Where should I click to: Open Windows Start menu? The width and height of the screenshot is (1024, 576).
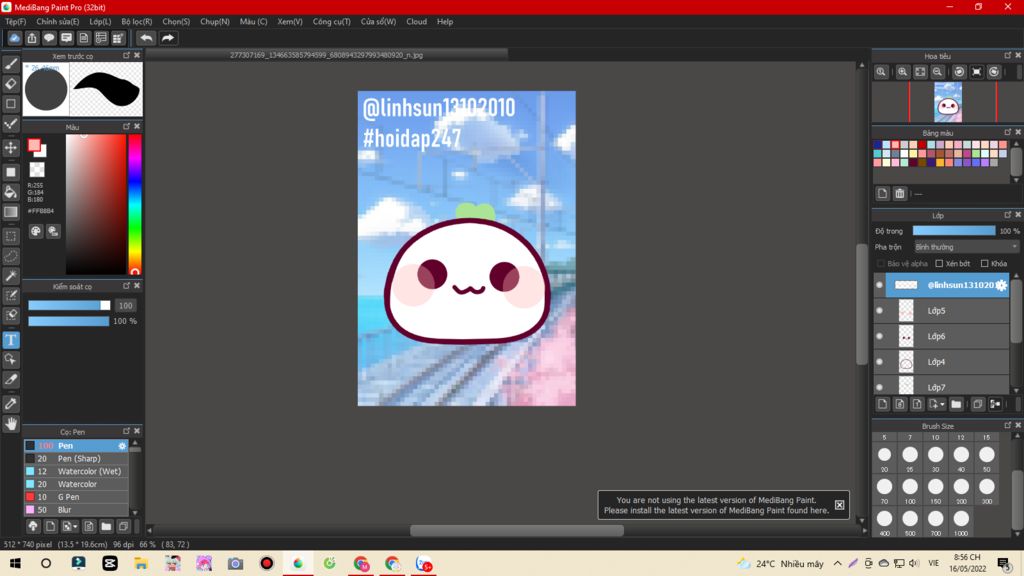point(15,563)
